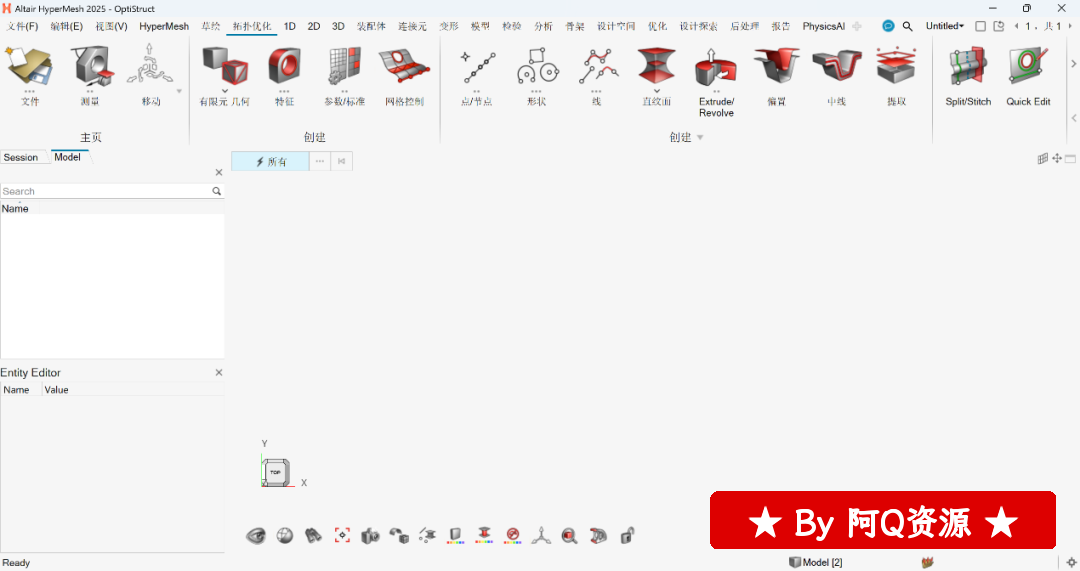Click the gray cube icon with color bar
This screenshot has width=1080, height=571.
(x=455, y=535)
